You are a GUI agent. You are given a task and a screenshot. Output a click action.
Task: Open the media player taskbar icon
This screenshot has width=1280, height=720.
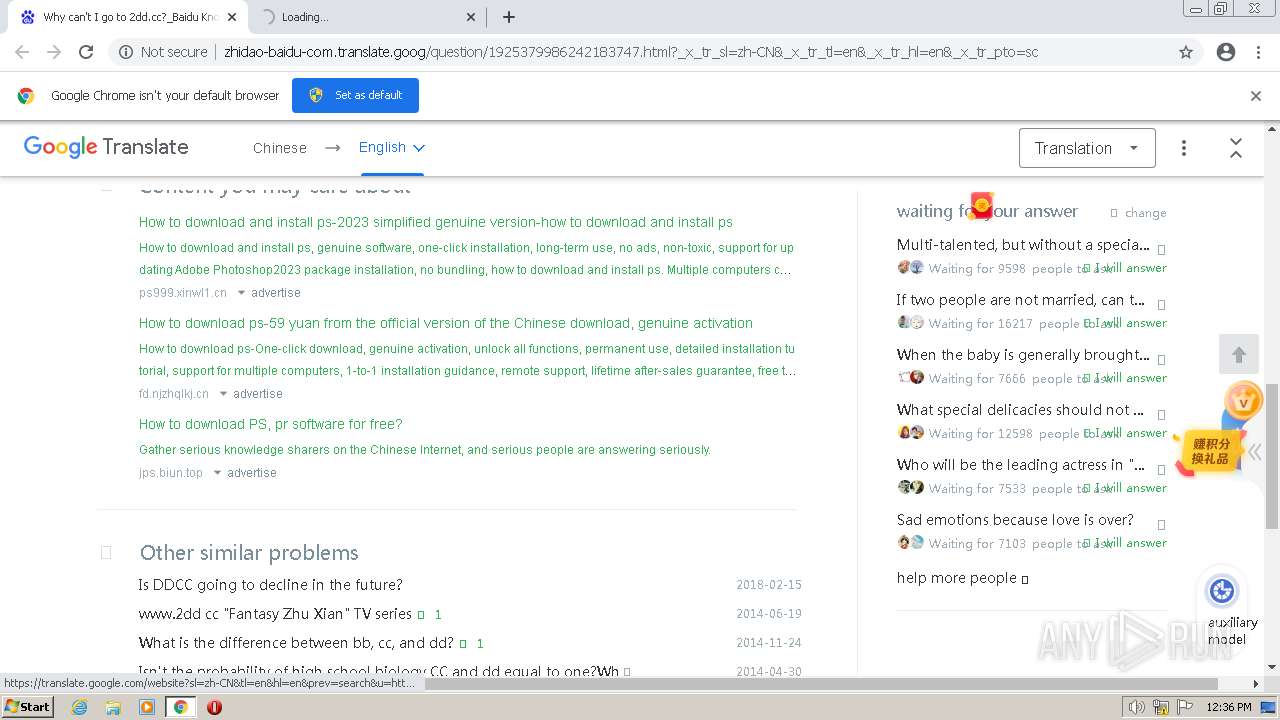click(147, 707)
